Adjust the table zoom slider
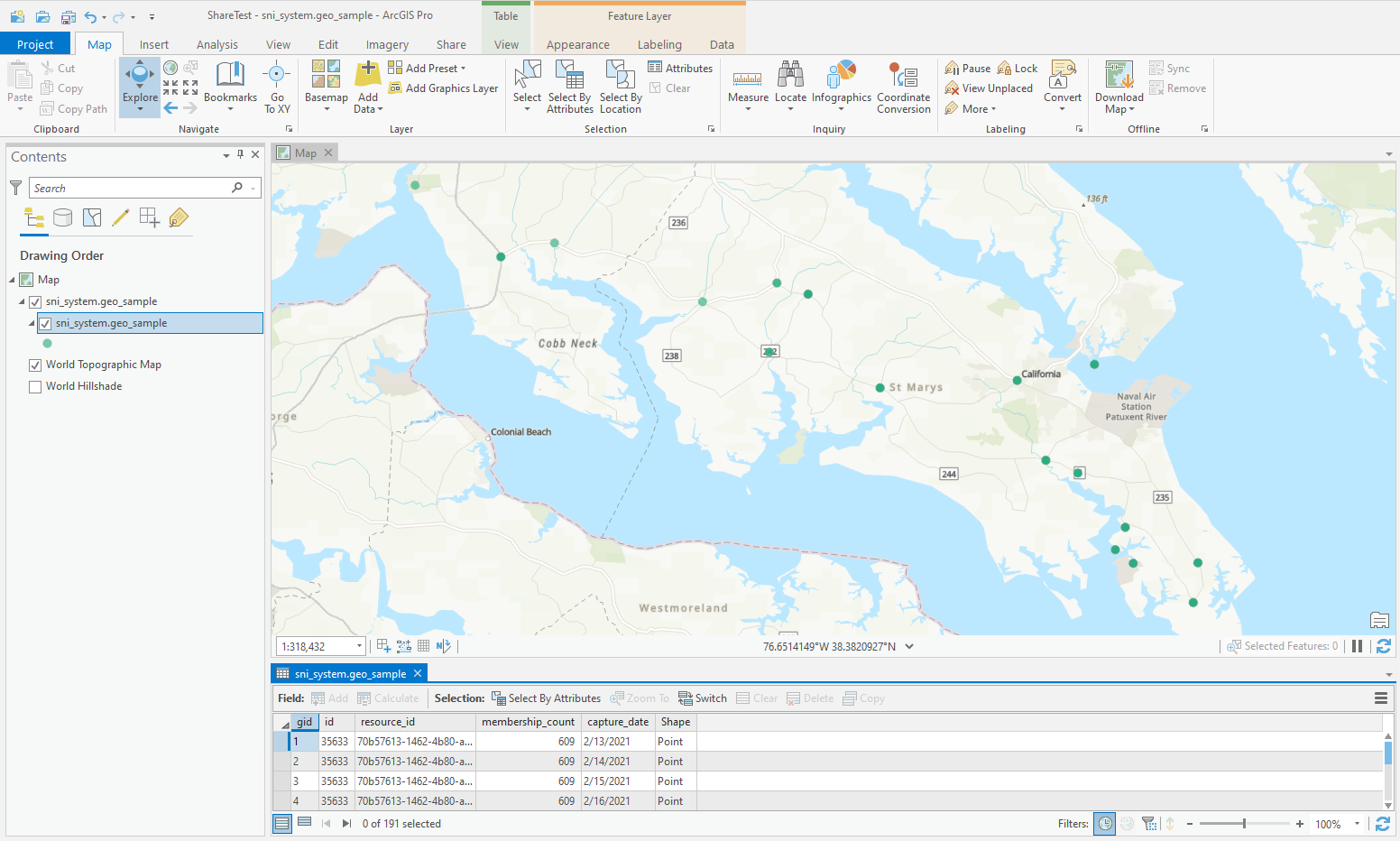The width and height of the screenshot is (1400, 841). tap(1244, 824)
